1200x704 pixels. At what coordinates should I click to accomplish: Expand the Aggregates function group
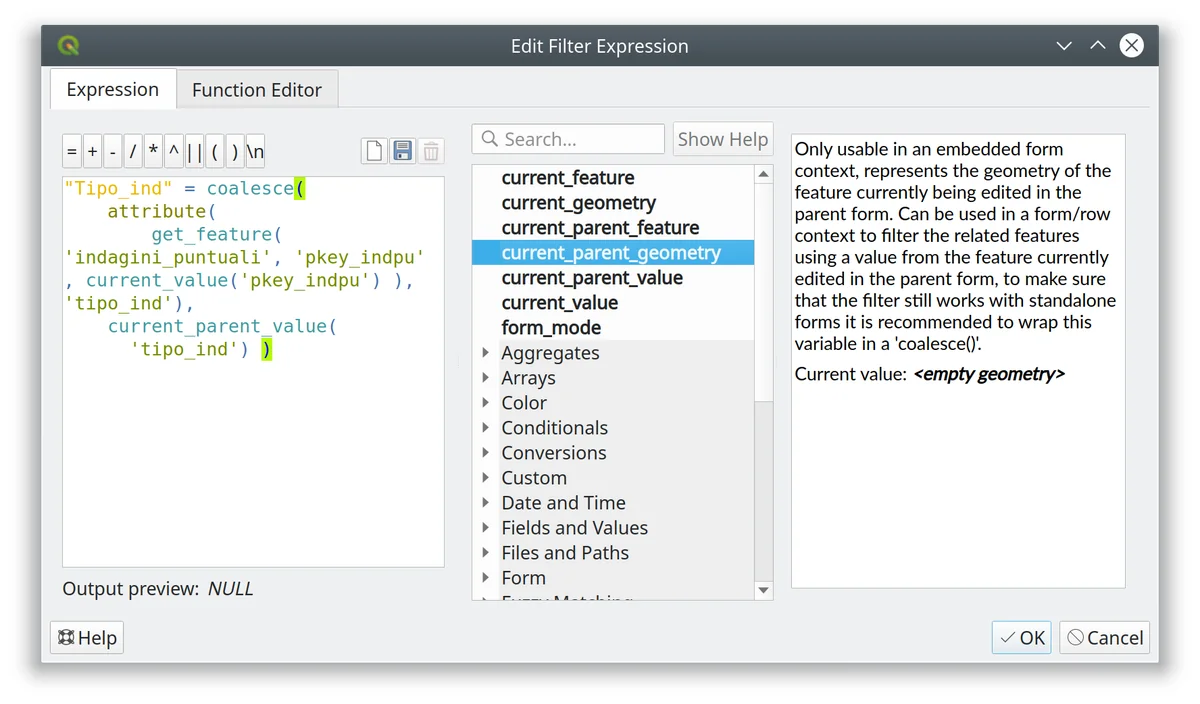click(x=486, y=353)
